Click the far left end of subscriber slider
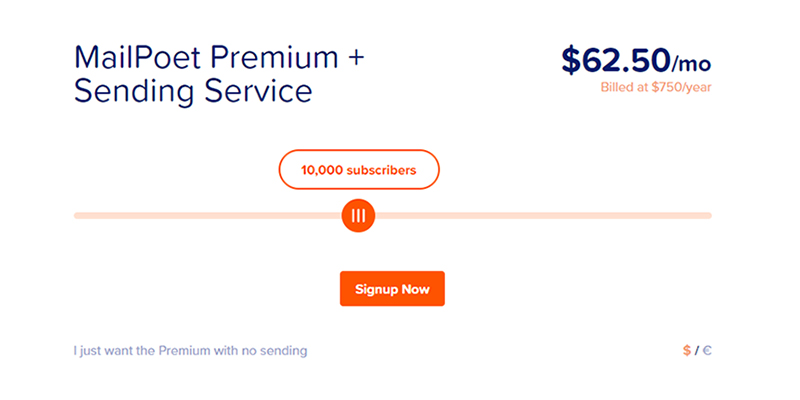This screenshot has height=400, width=800. pyautogui.click(x=78, y=215)
